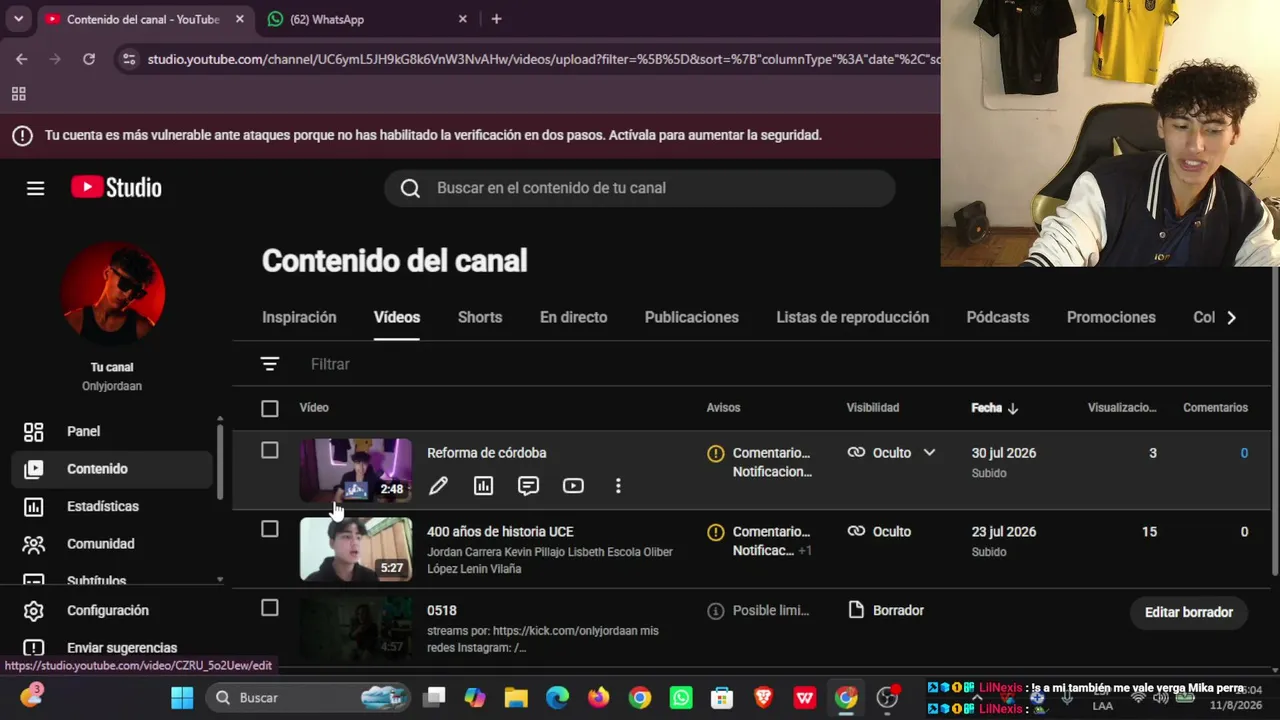The width and height of the screenshot is (1280, 720).
Task: Go to the Promociones tab
Action: (x=1111, y=318)
